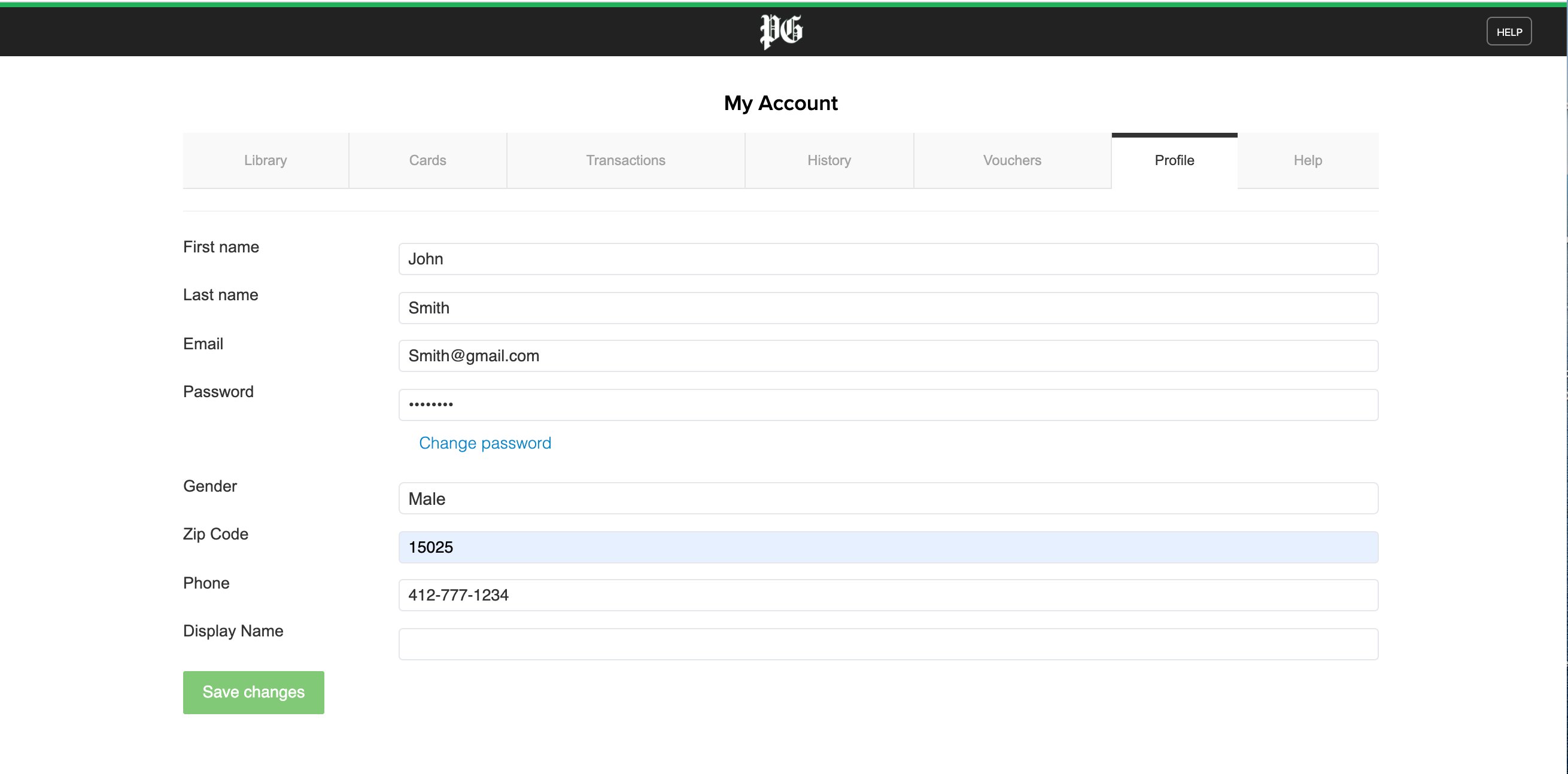Screen dimensions: 1568x774
Task: Click the Password field
Action: click(888, 405)
